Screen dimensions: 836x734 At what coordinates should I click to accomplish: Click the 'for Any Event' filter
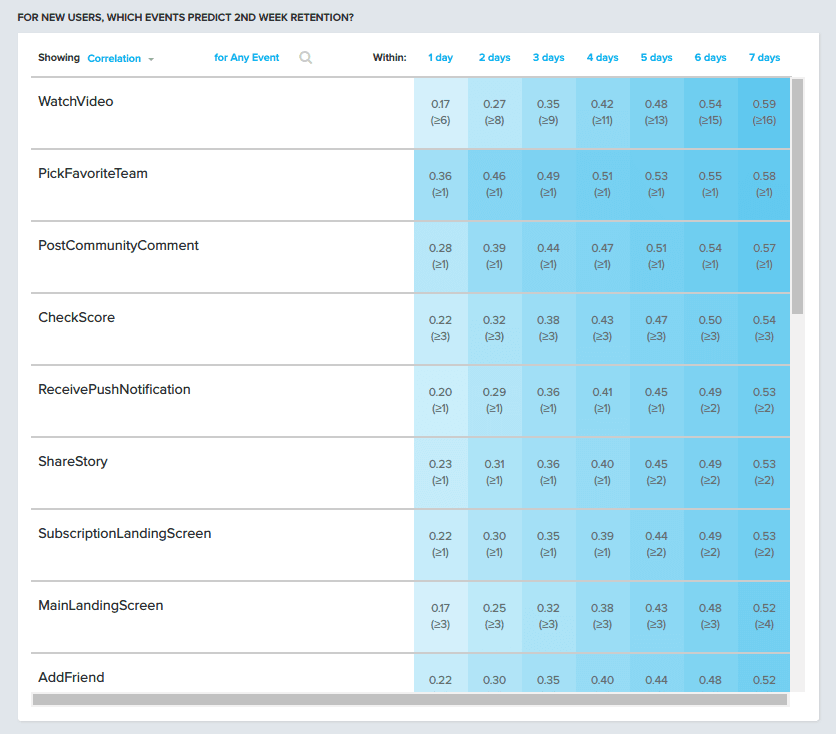(247, 58)
